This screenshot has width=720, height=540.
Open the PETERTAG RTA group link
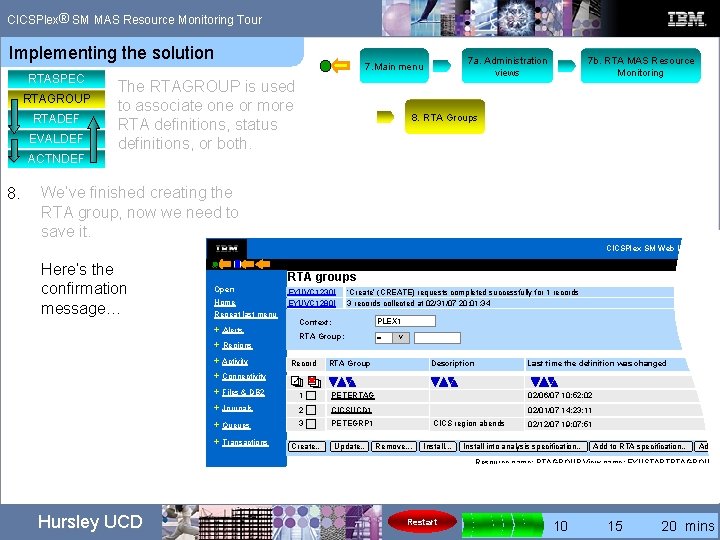pyautogui.click(x=353, y=395)
